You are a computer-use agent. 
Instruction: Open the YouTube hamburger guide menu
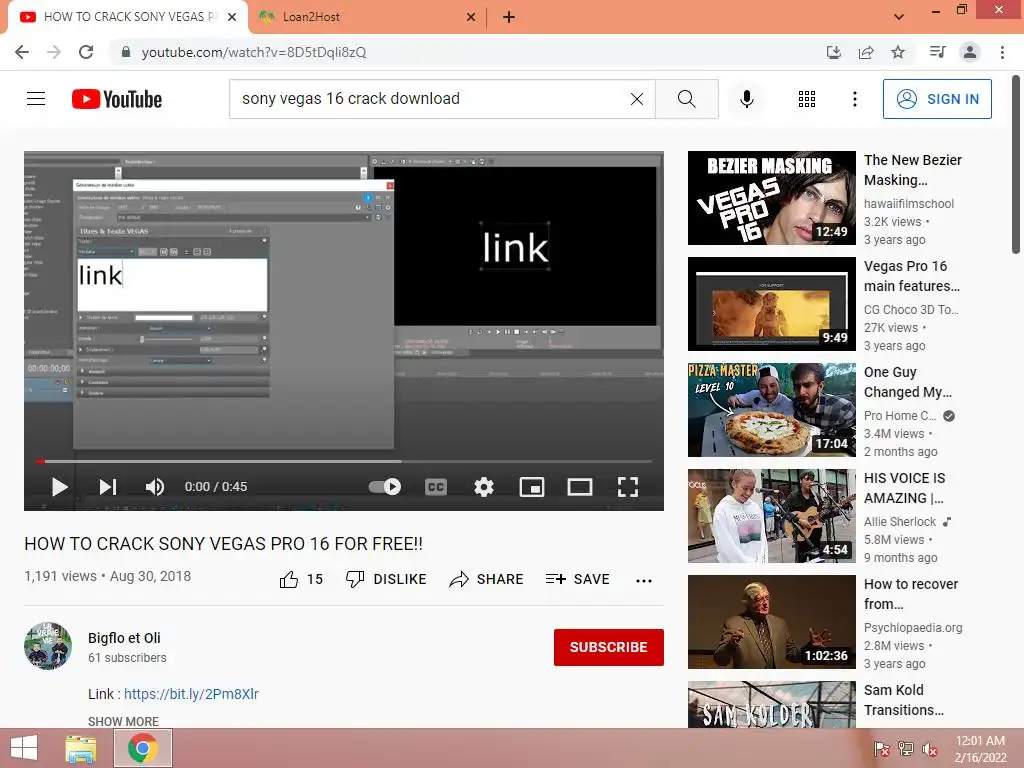[x=36, y=99]
